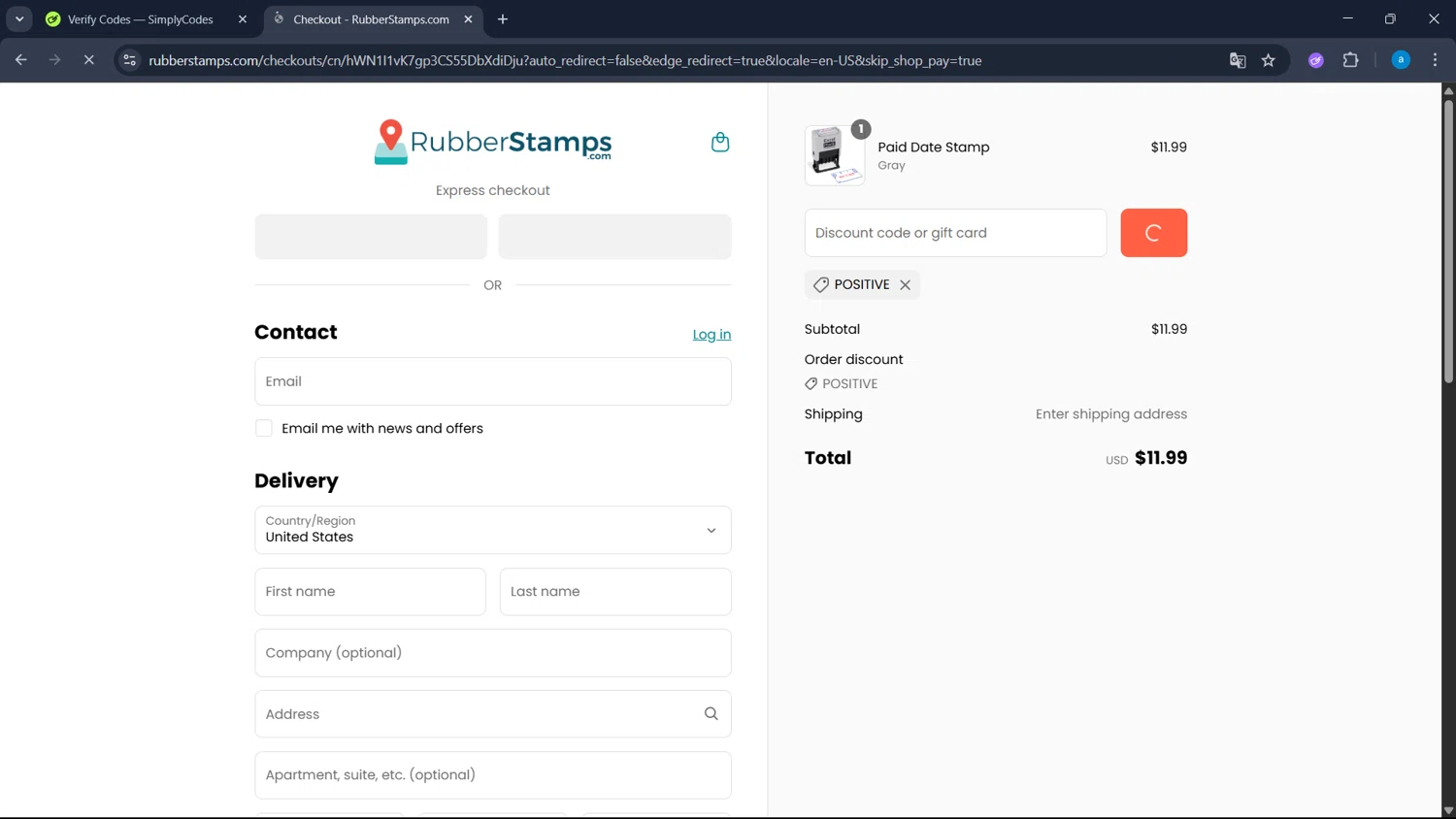Focus the Email input field
The height and width of the screenshot is (819, 1456).
[x=493, y=381]
